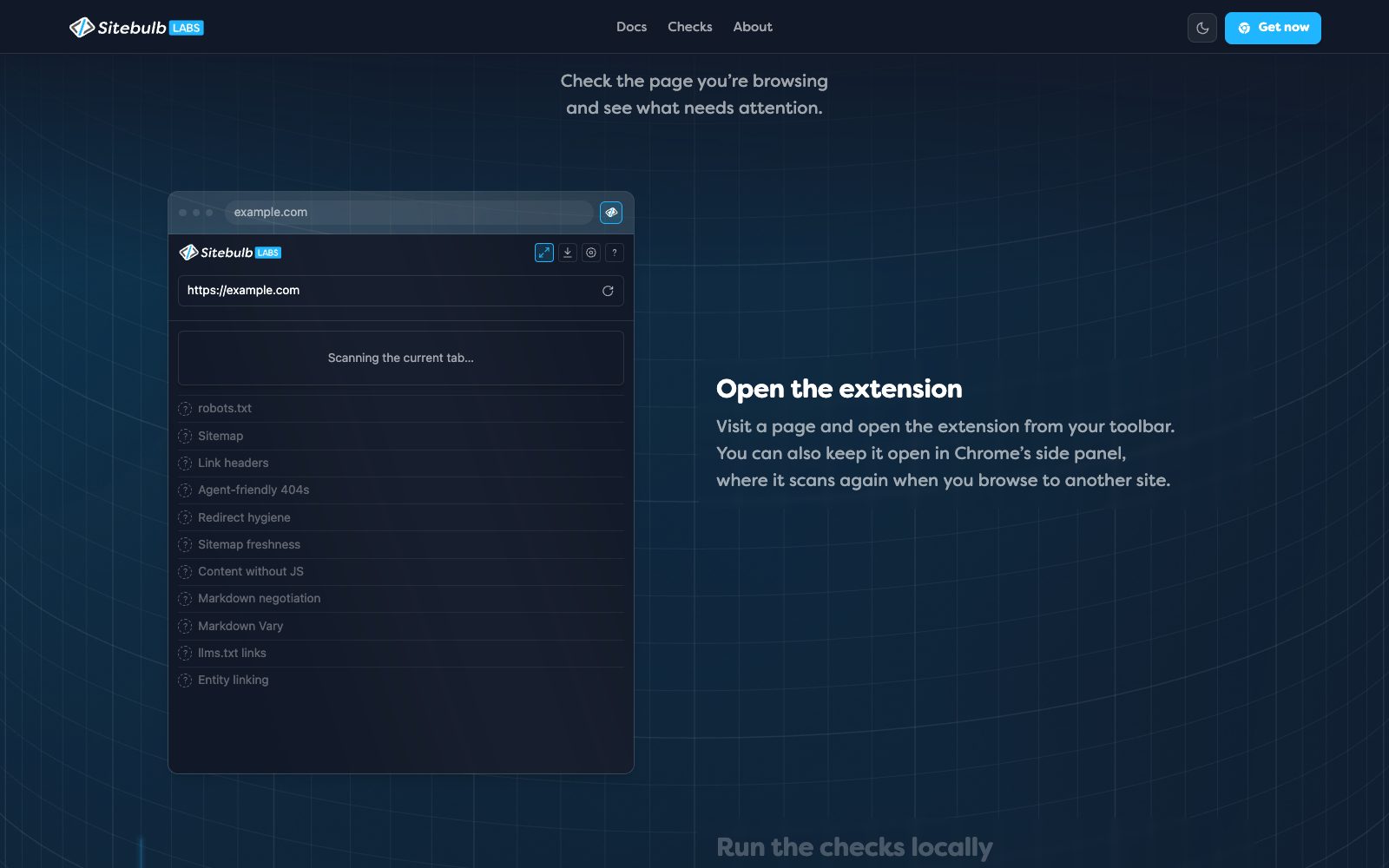The height and width of the screenshot is (868, 1389).
Task: Click the status icon beside robots.txt
Action: pyautogui.click(x=185, y=409)
